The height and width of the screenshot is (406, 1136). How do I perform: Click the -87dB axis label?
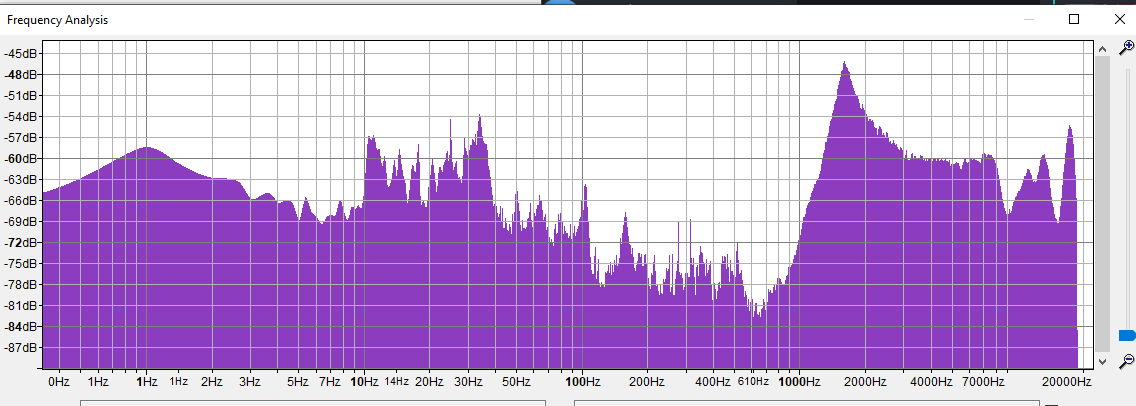click(x=22, y=348)
